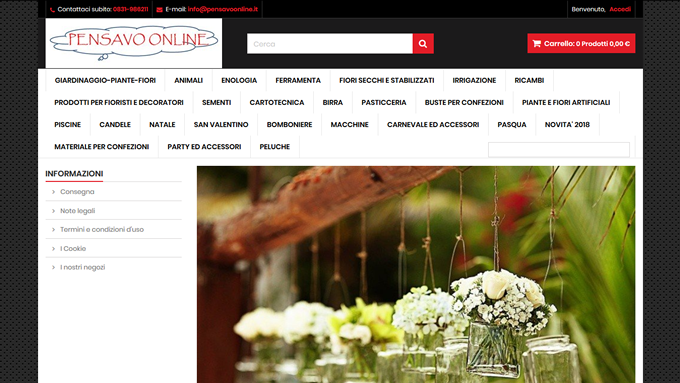Viewport: 680px width, 383px height.
Task: Click the phone number 0831-986211
Action: click(131, 9)
